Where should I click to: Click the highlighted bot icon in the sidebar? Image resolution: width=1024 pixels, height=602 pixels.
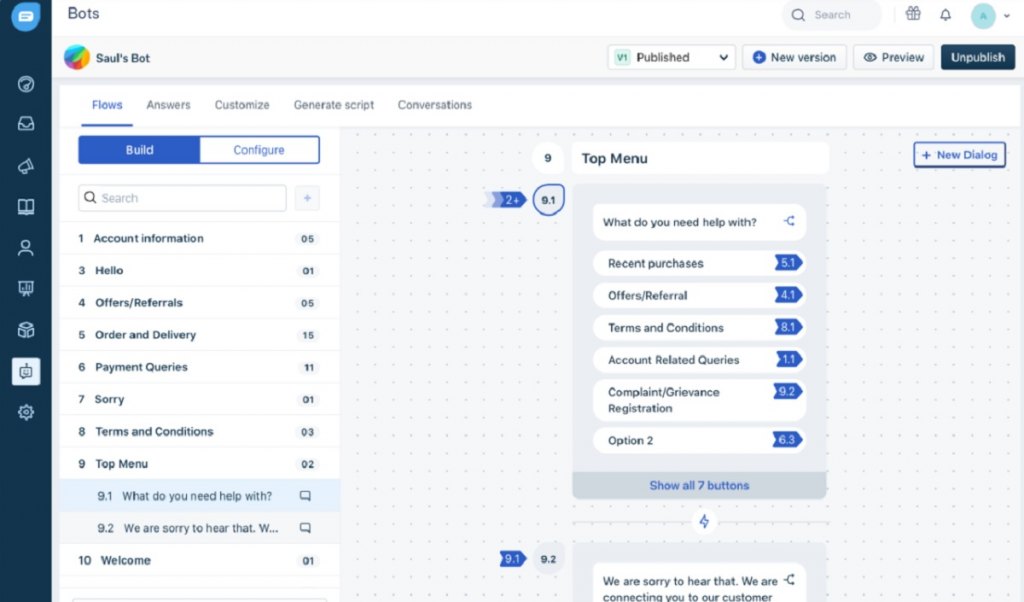[25, 370]
